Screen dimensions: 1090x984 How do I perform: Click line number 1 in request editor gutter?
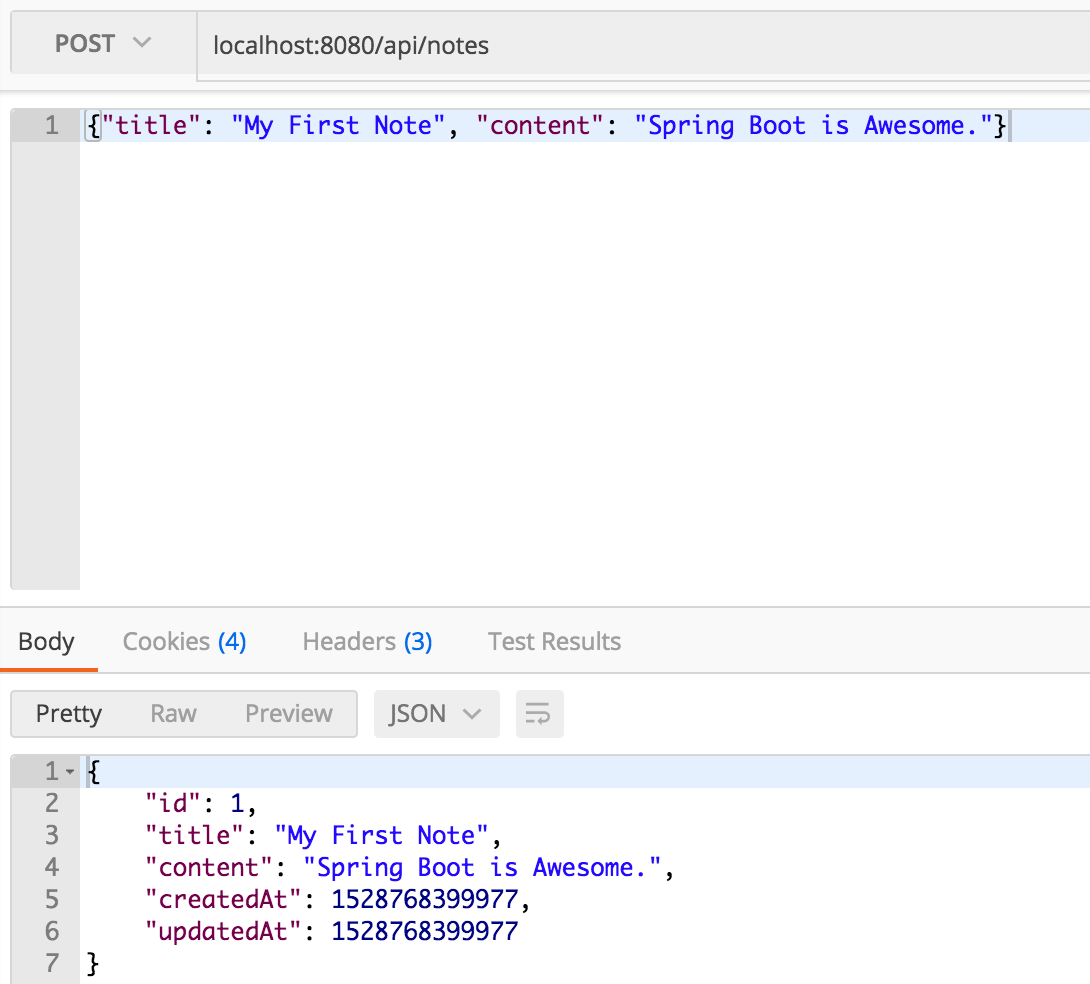pyautogui.click(x=51, y=126)
